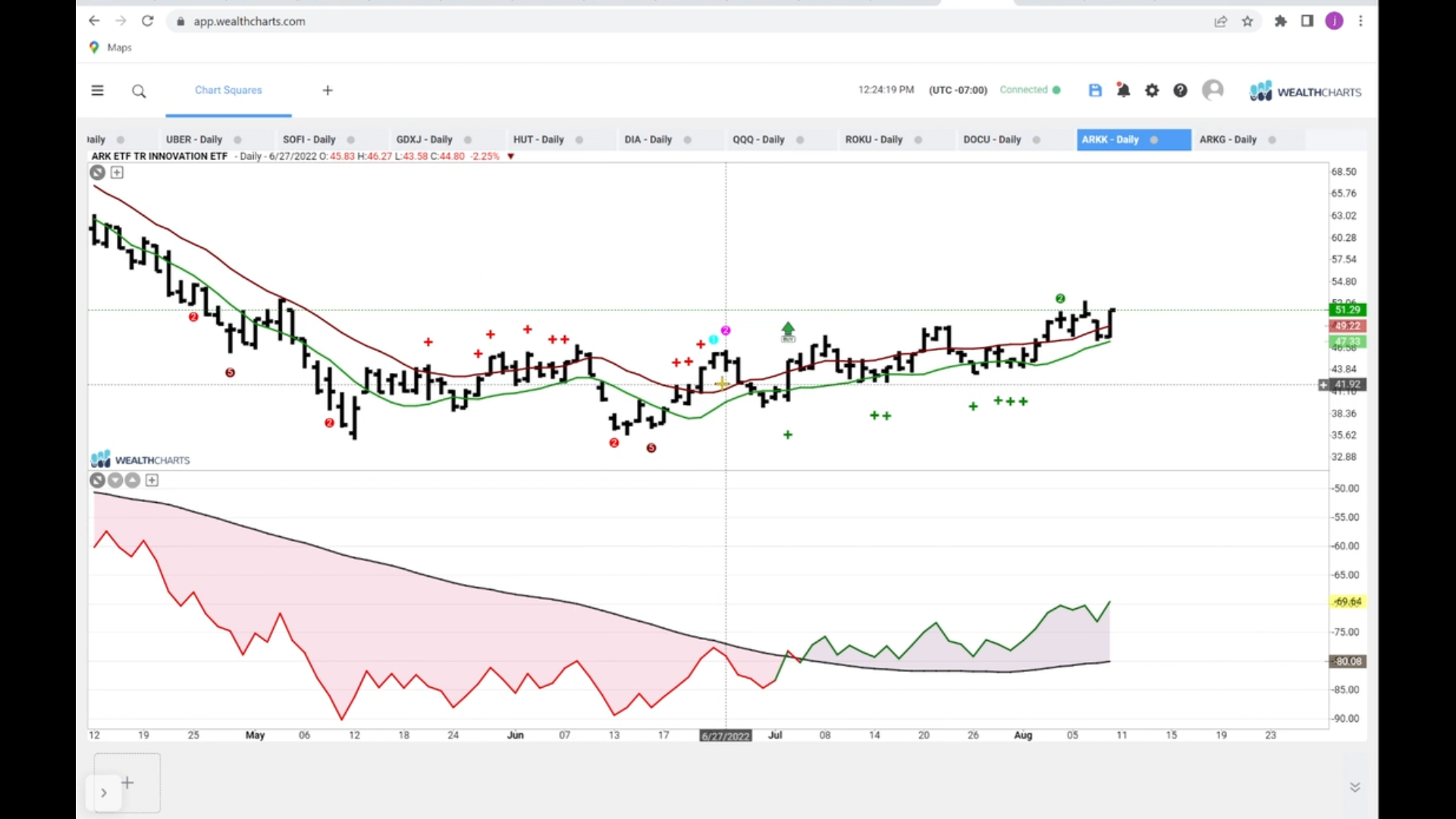
Task: Move the indicator panel up with the arrow button
Action: point(133,480)
